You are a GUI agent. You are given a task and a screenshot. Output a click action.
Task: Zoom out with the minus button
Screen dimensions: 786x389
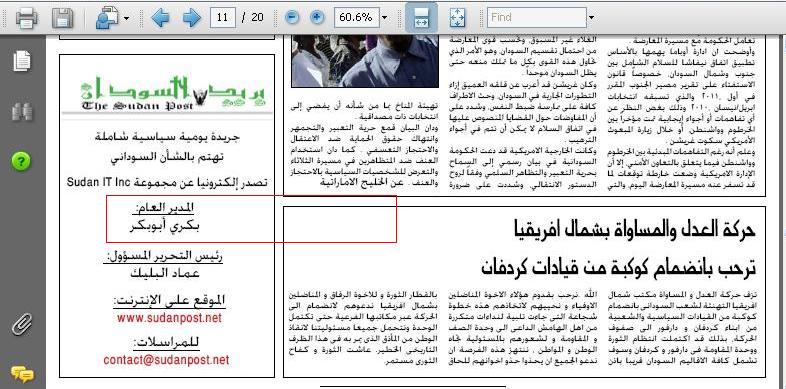pyautogui.click(x=292, y=18)
